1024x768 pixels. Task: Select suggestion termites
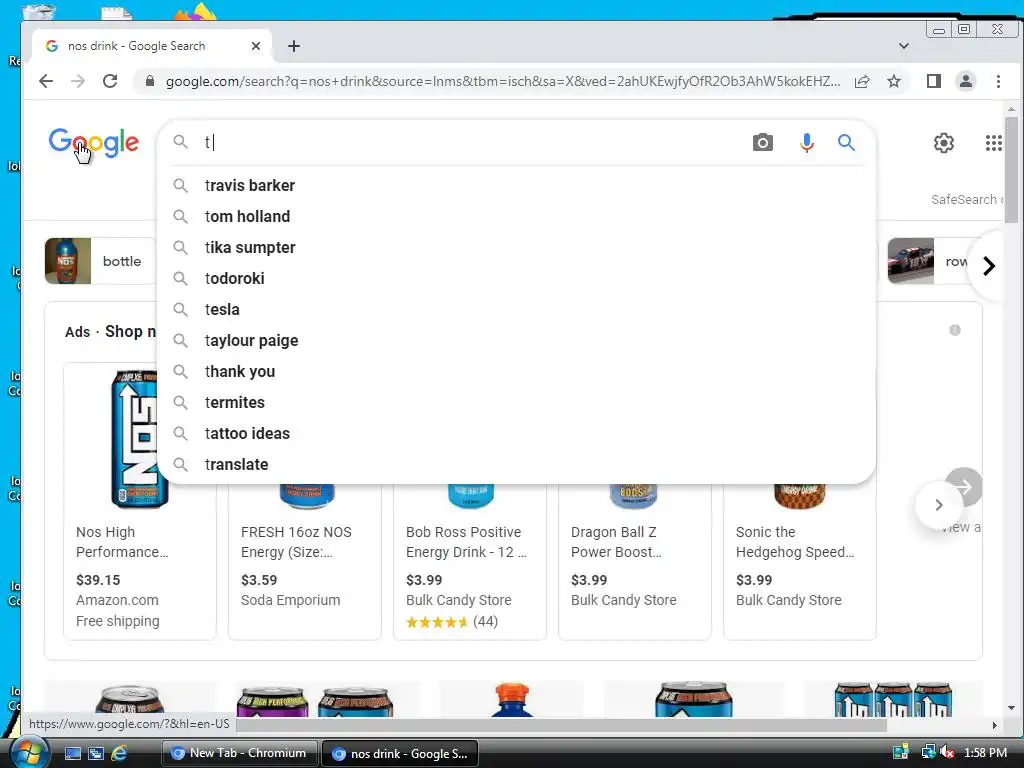click(516, 402)
